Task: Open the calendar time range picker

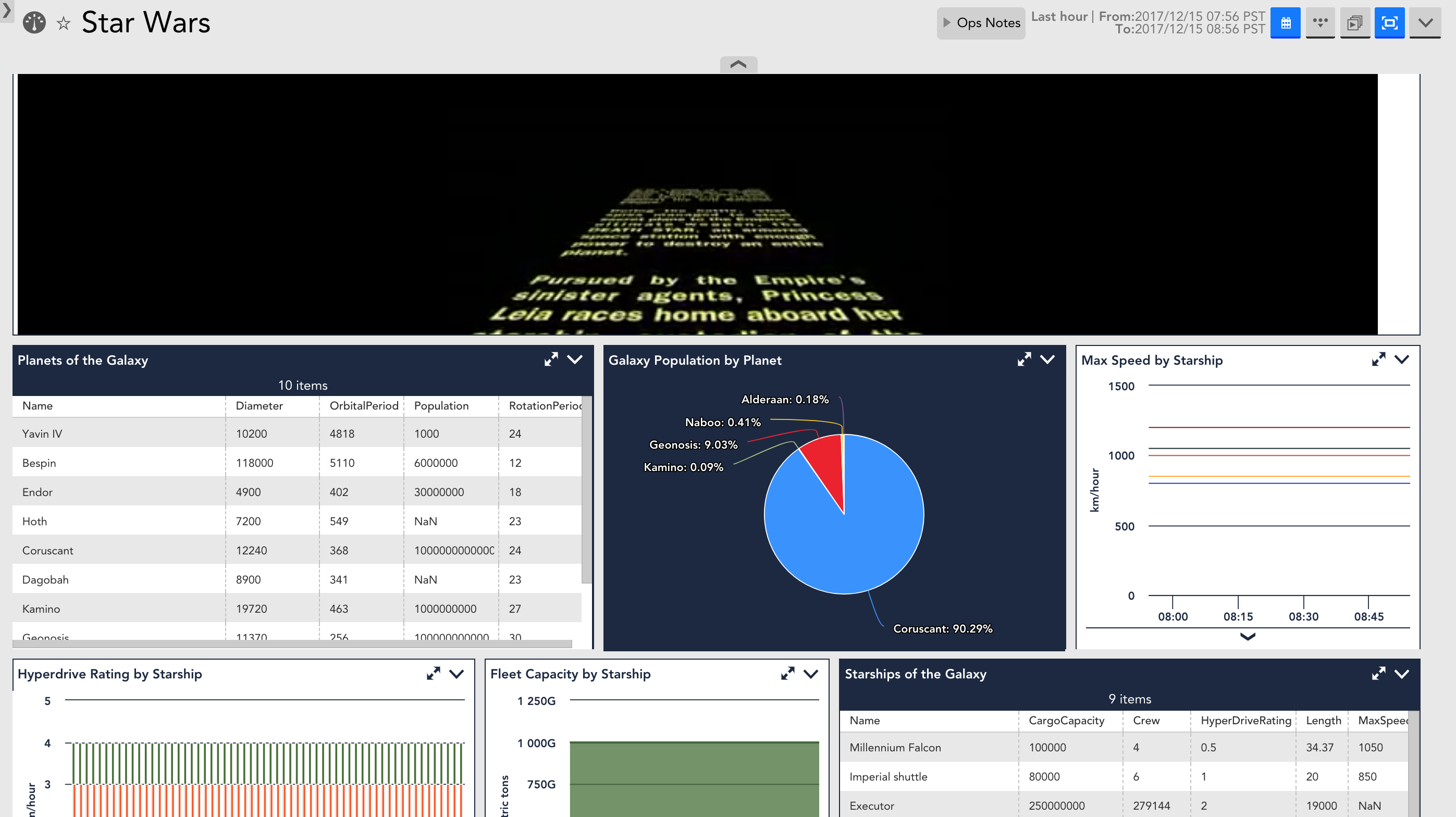Action: [1285, 23]
